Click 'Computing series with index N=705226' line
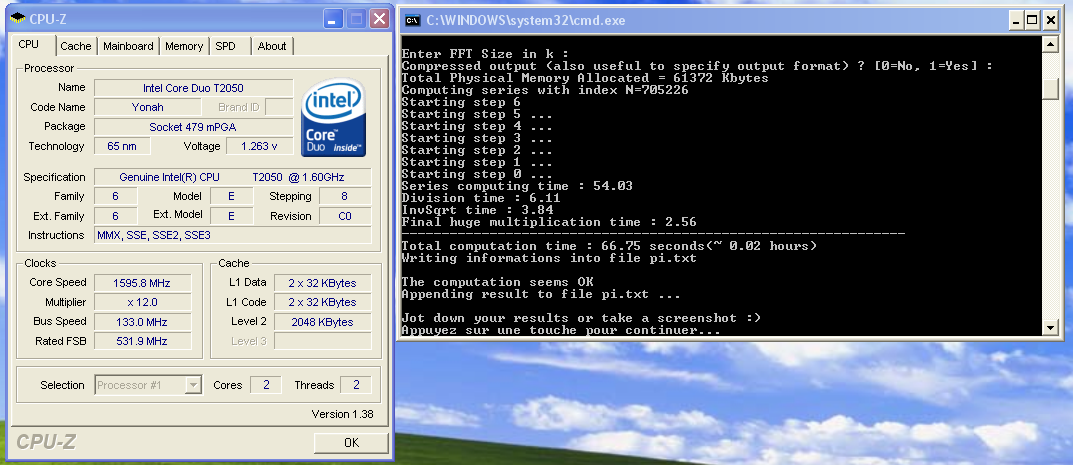 (545, 90)
